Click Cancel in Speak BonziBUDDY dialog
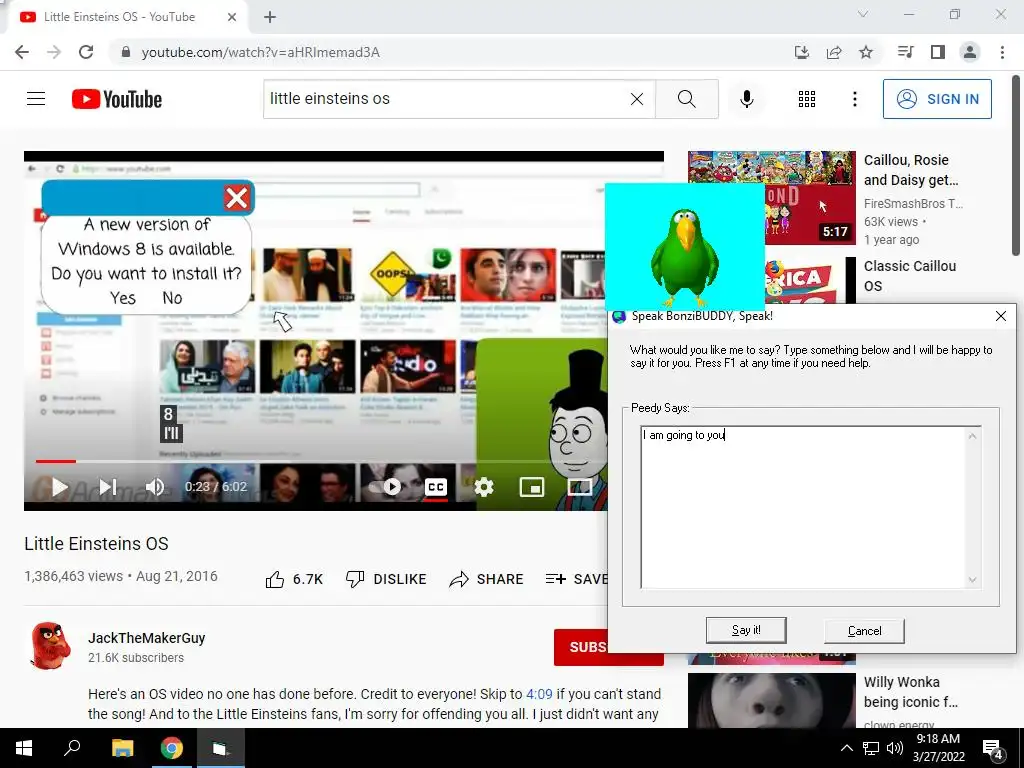This screenshot has width=1024, height=768. click(x=864, y=631)
